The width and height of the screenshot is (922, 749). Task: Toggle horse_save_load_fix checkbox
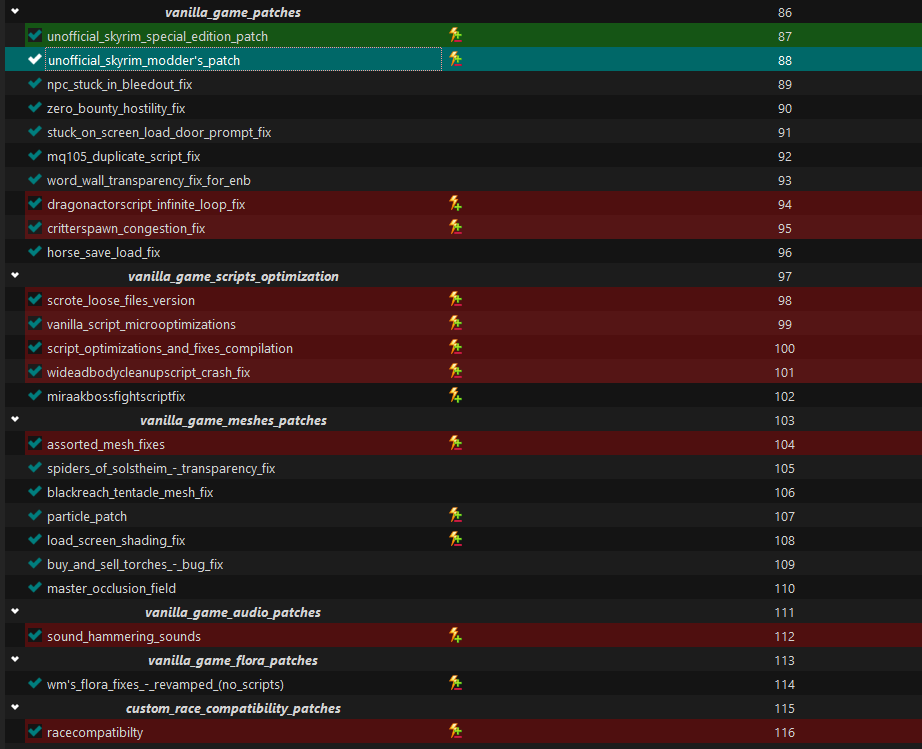click(35, 252)
